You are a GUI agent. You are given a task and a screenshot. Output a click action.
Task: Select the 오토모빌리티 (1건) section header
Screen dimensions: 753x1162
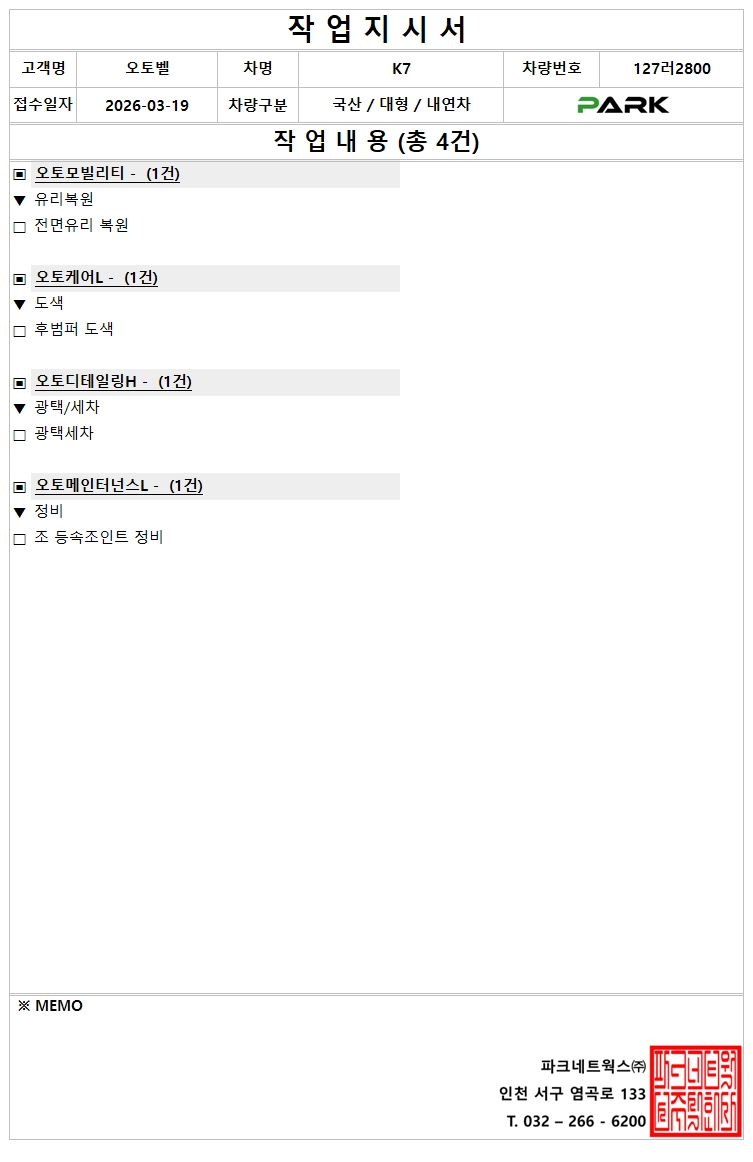click(107, 174)
